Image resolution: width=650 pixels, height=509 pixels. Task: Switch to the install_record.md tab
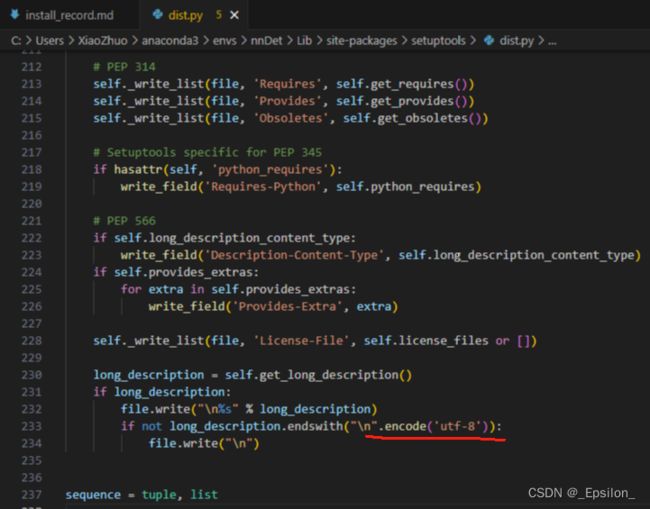(x=69, y=15)
